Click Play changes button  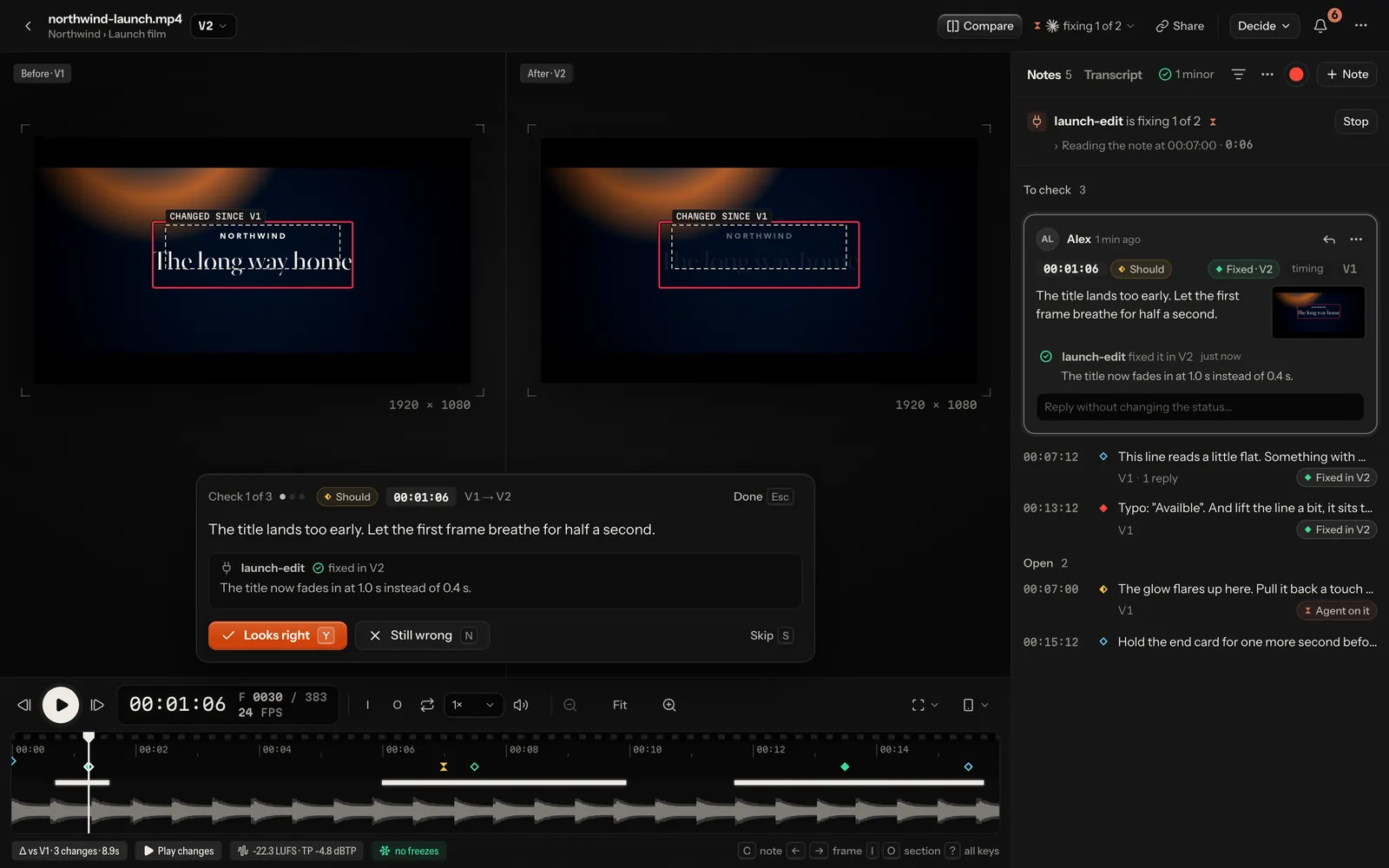point(179,851)
